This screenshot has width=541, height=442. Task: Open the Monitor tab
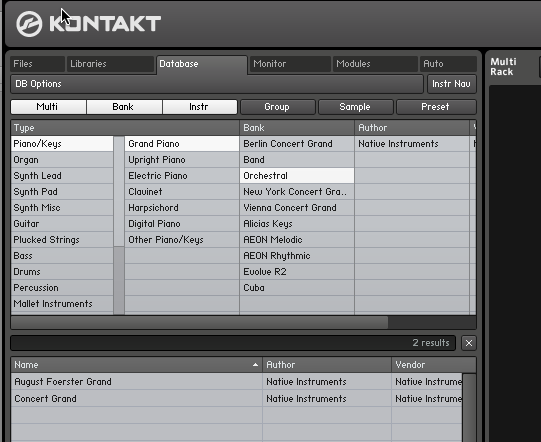[290, 64]
